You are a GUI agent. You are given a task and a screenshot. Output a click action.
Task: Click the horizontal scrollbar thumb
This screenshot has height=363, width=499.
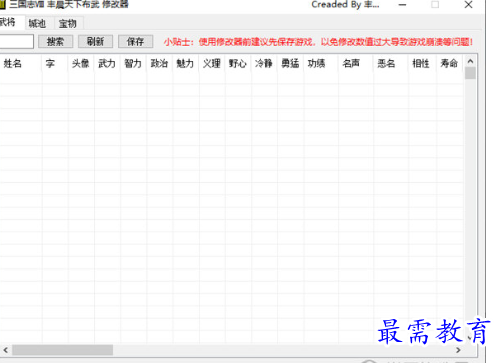click(63, 350)
